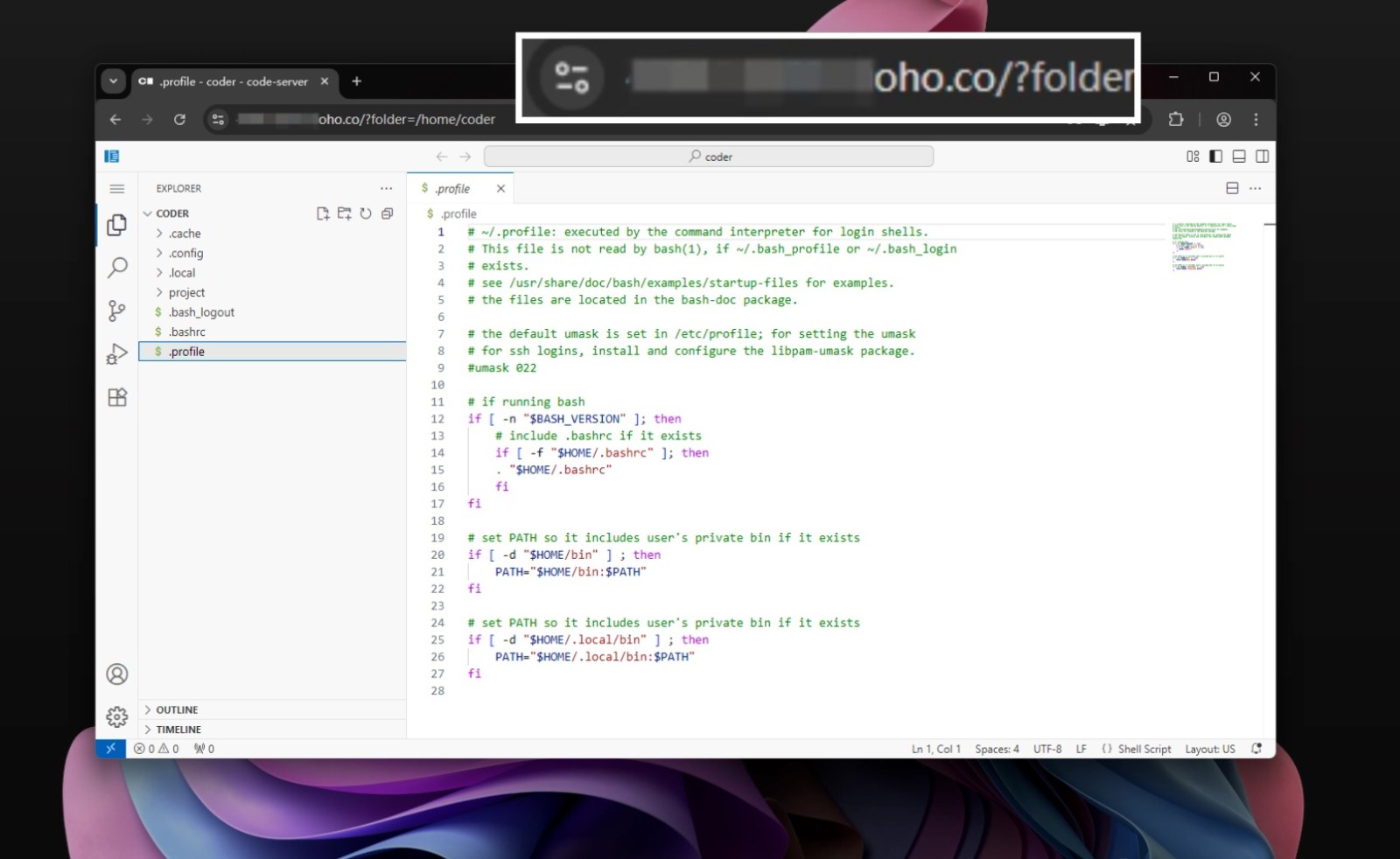Select the .profile editor tab
1400x859 pixels.
pos(452,189)
